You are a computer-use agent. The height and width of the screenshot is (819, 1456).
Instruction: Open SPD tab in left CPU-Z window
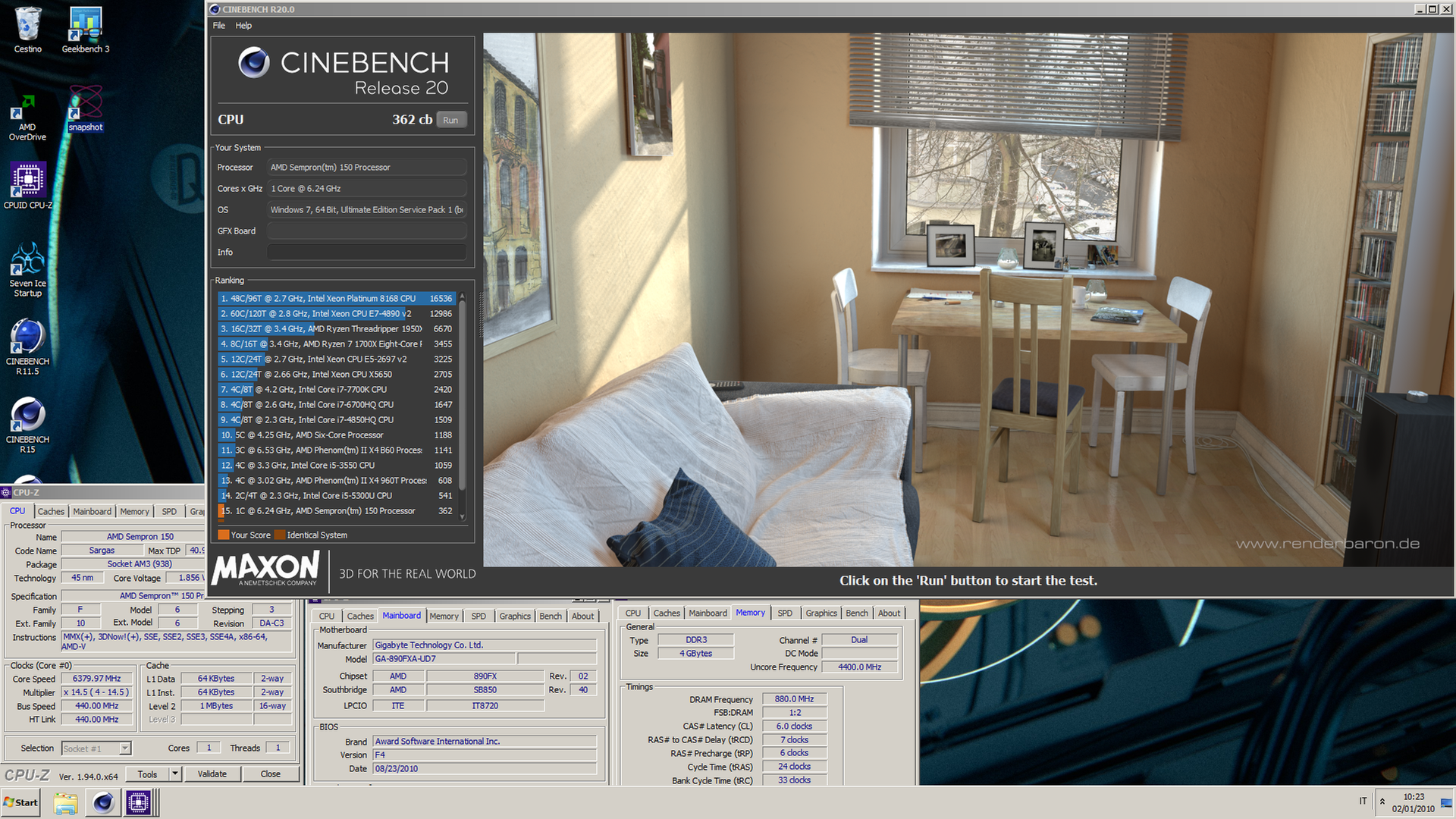tap(169, 512)
